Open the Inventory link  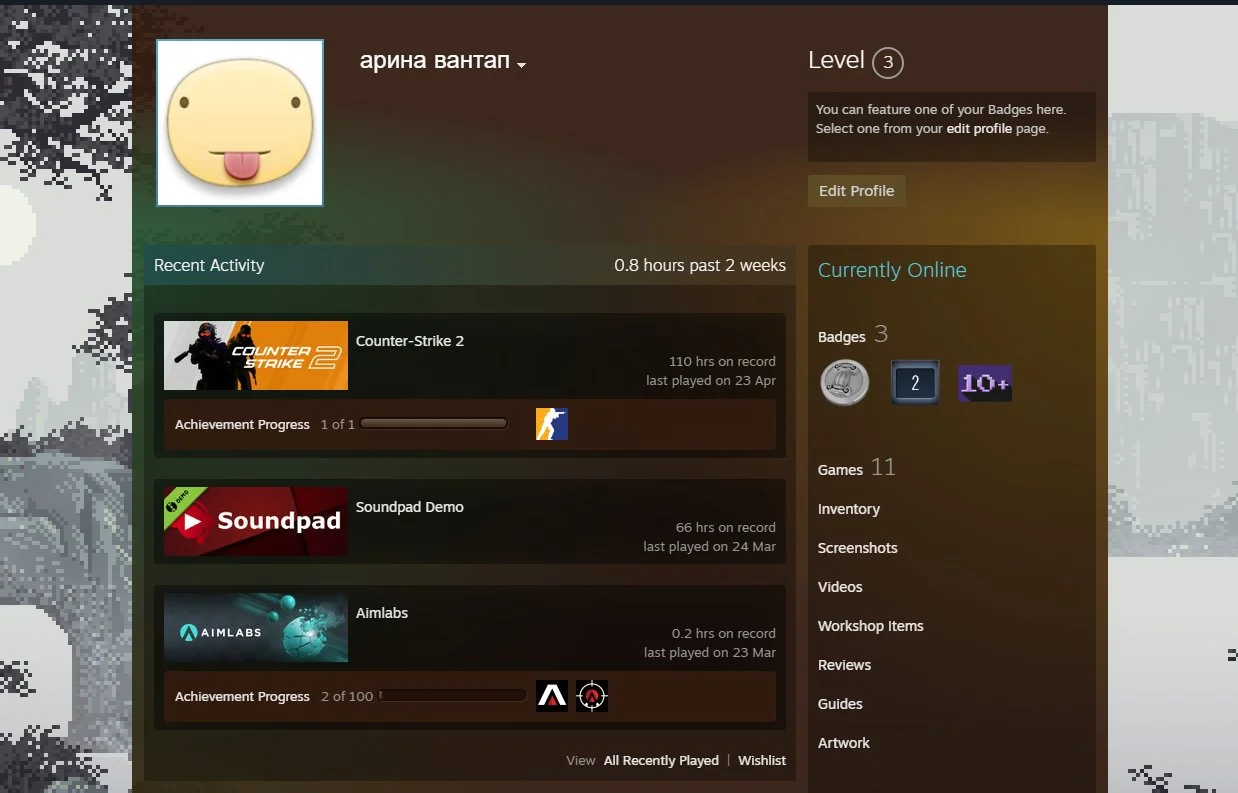point(849,509)
